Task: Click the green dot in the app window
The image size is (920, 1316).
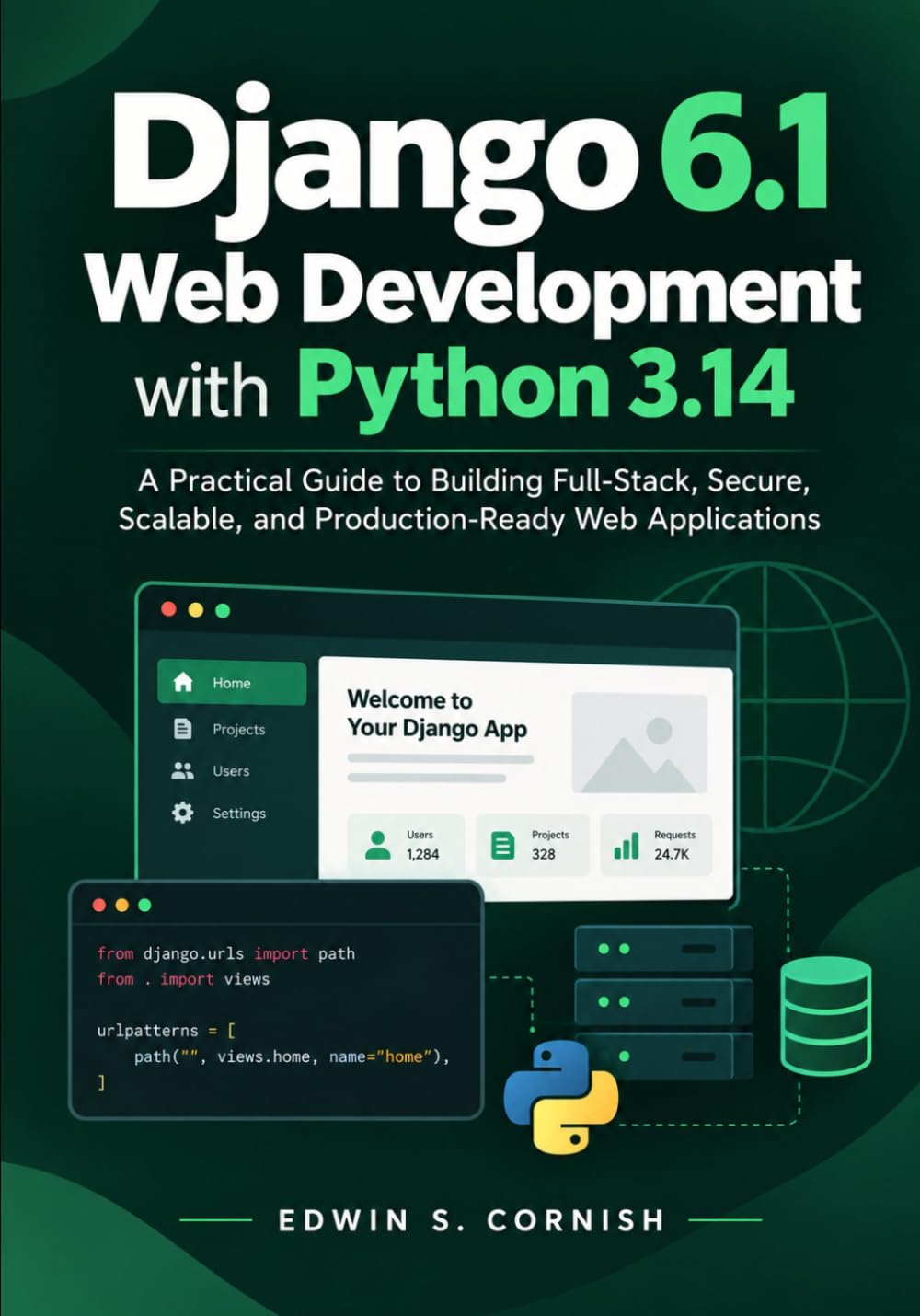Action: 223,609
